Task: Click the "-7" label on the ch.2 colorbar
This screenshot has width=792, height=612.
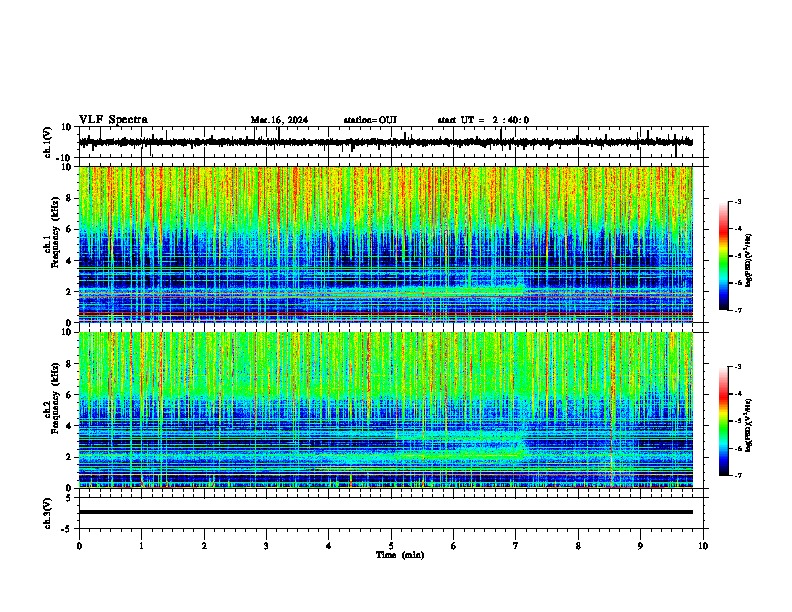Action: click(737, 476)
